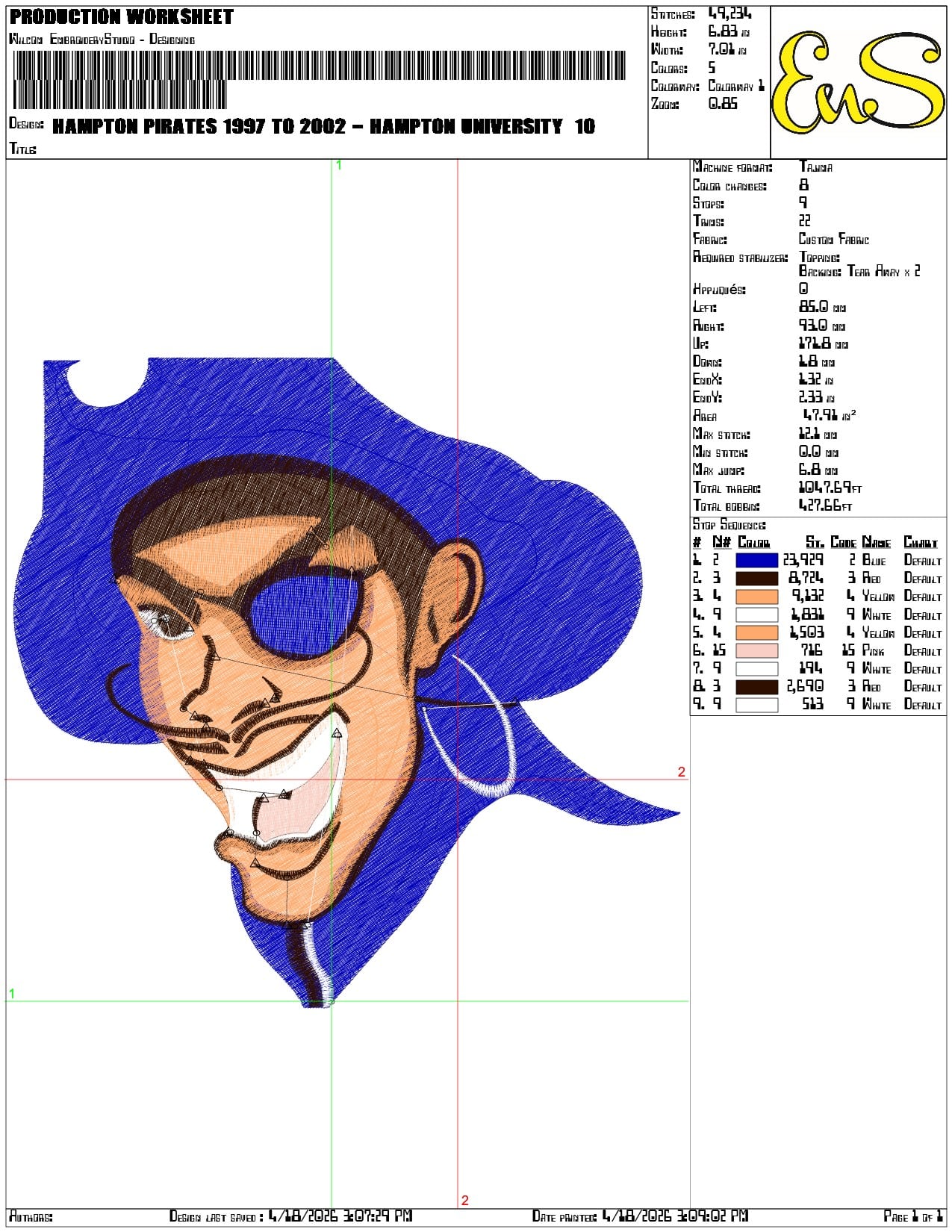Click the design name 'Hampton Pirates 1997 to 2002'
Viewport: 952px width, 1232px height.
tap(199, 126)
